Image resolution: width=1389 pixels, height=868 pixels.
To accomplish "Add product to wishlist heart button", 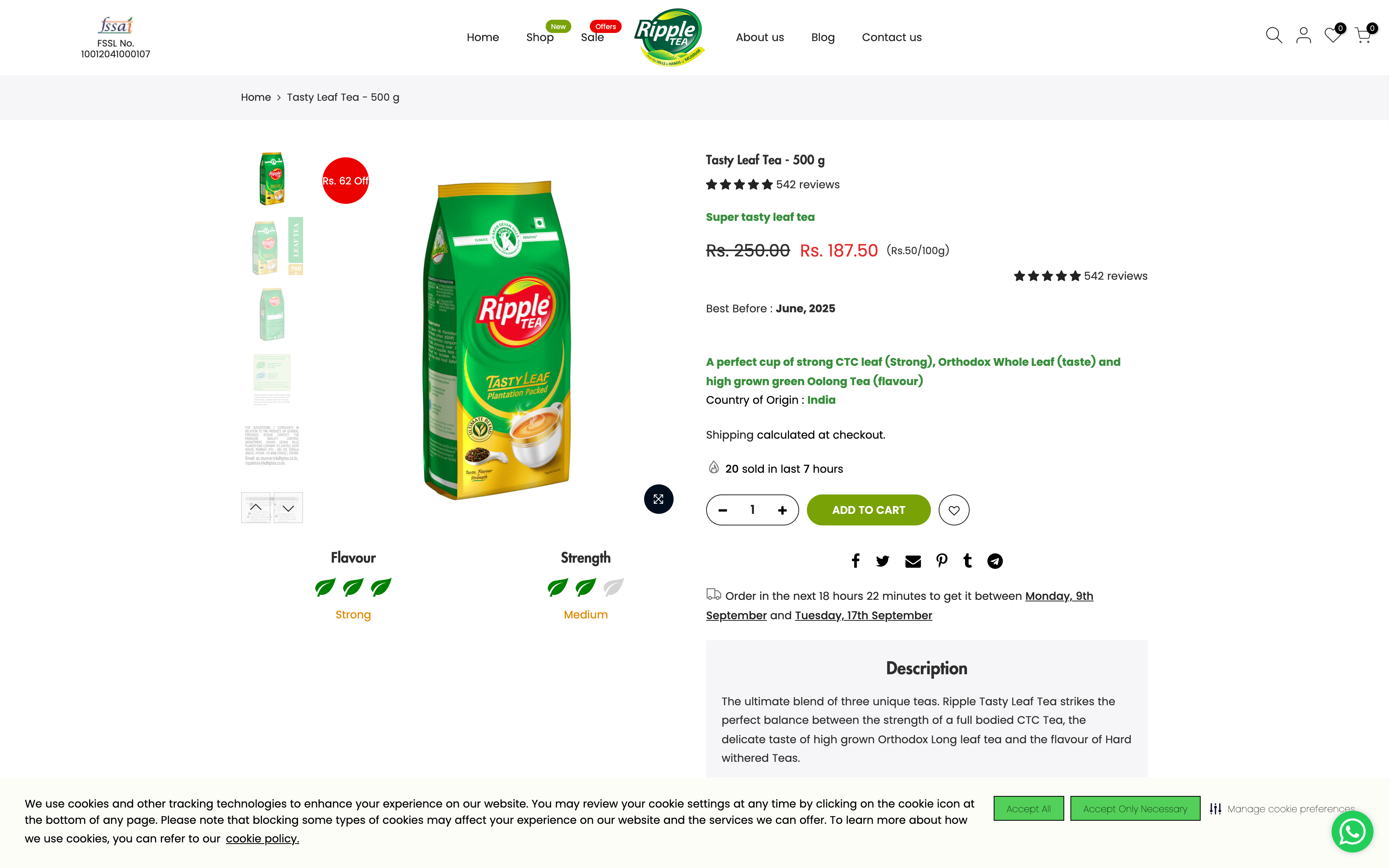I will (953, 510).
